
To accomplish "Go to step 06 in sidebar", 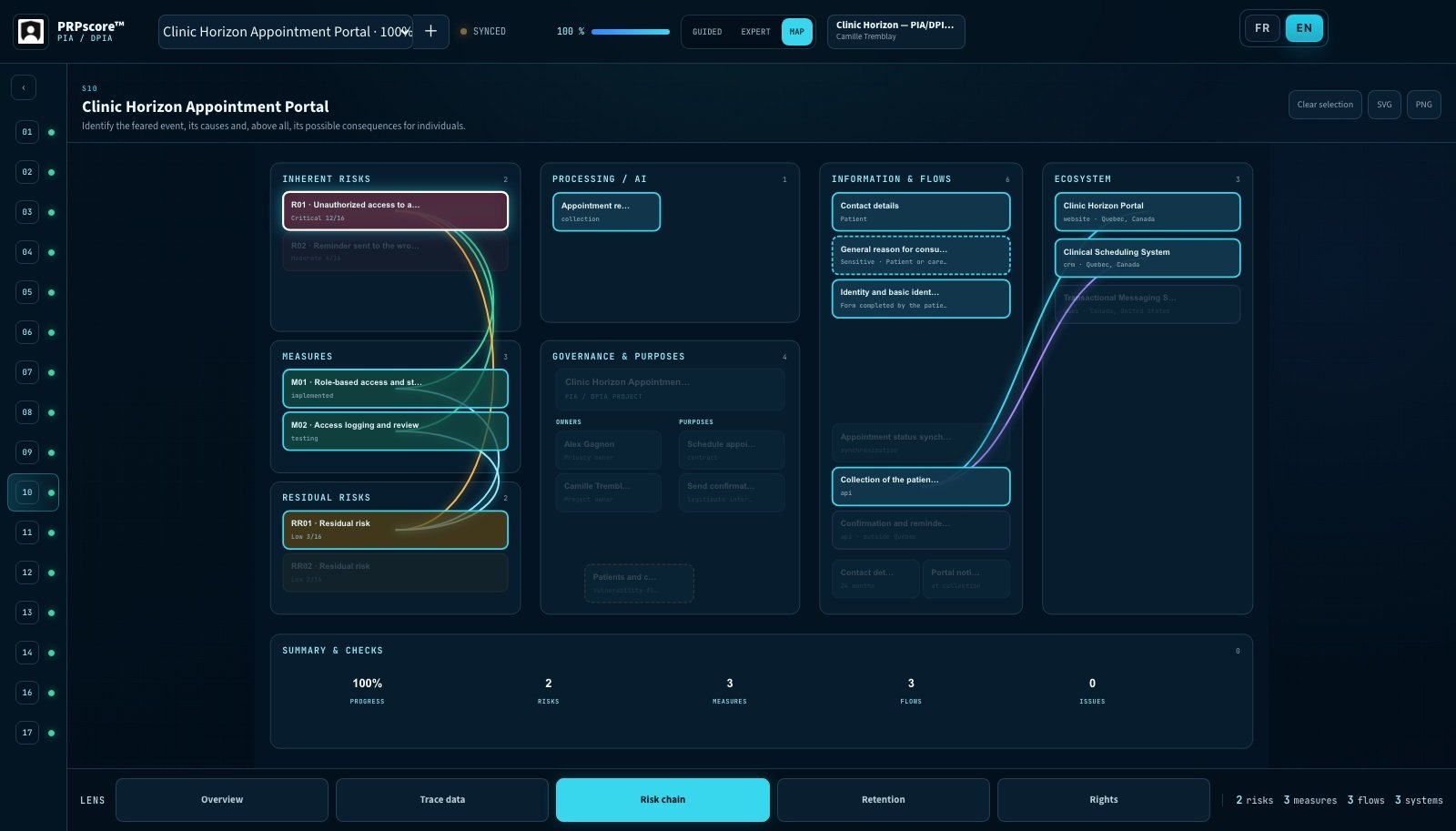I will 27,332.
